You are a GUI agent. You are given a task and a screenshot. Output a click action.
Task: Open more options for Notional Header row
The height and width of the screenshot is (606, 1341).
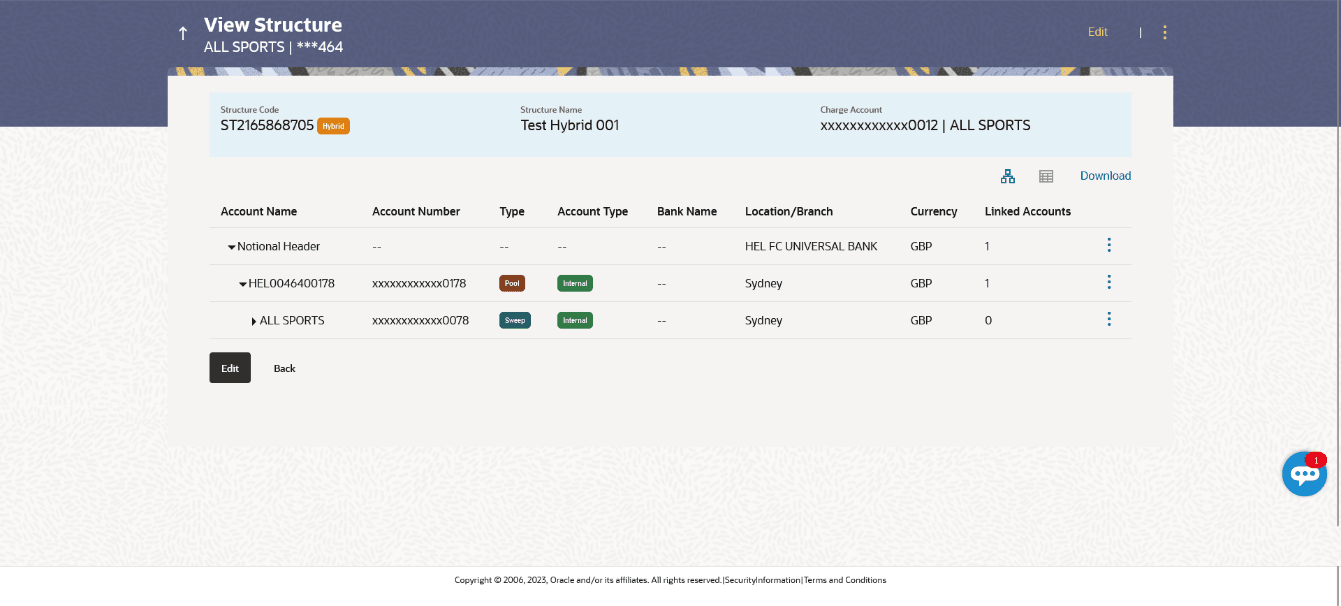1108,245
